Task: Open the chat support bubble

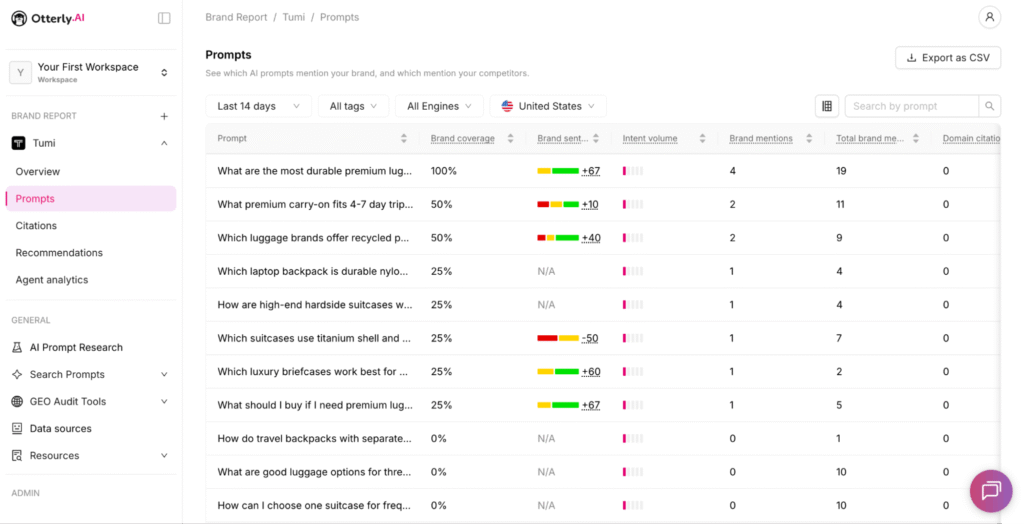Action: tap(991, 491)
